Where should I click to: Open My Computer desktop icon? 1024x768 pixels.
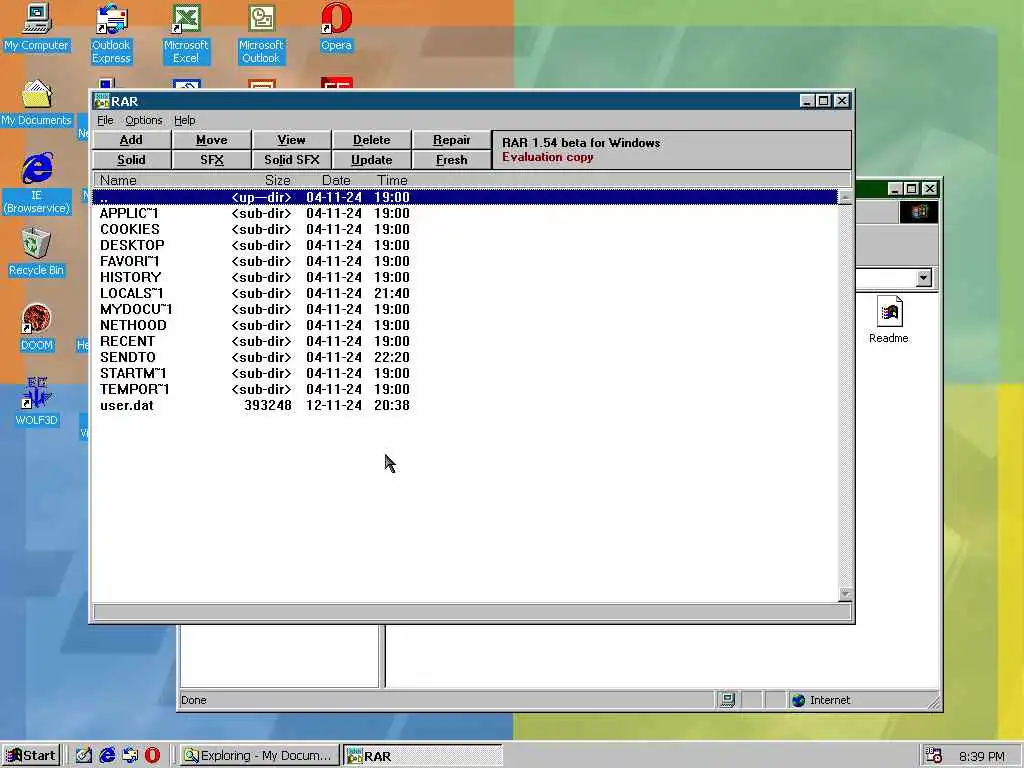37,28
